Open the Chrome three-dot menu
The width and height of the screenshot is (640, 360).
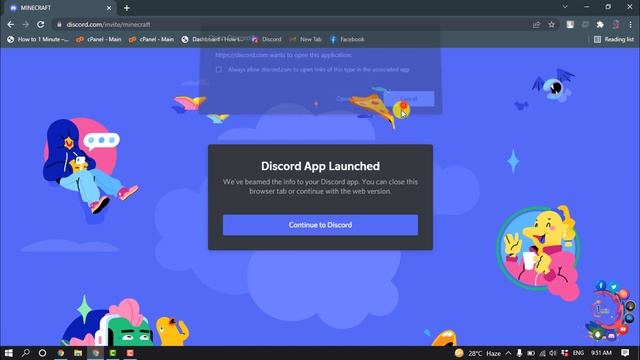pyautogui.click(x=631, y=24)
